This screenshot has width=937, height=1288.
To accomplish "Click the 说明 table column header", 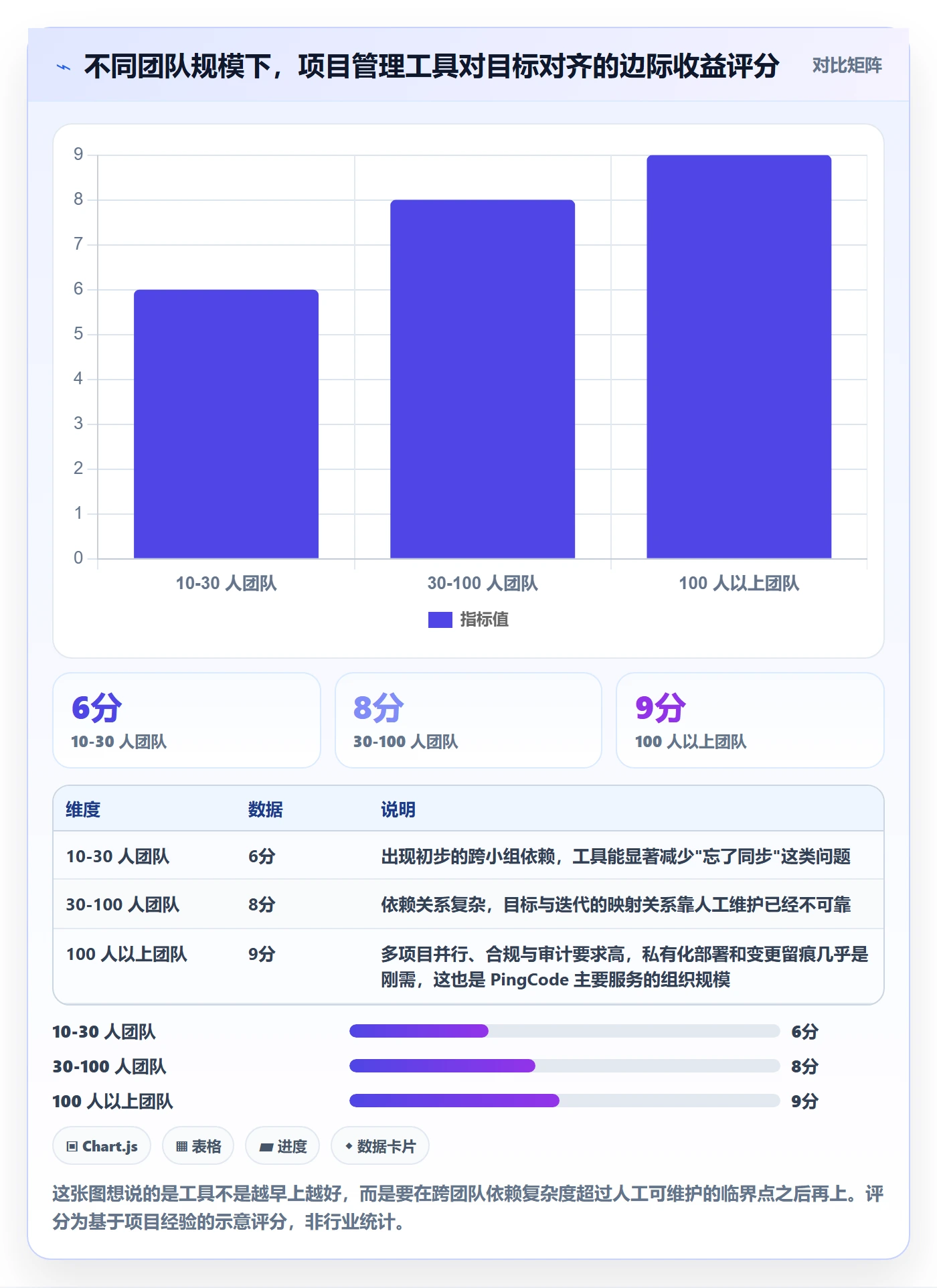I will click(398, 809).
